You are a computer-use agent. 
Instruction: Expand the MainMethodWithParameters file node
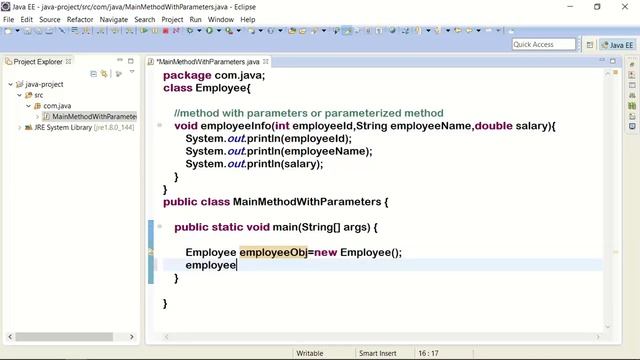[38, 117]
